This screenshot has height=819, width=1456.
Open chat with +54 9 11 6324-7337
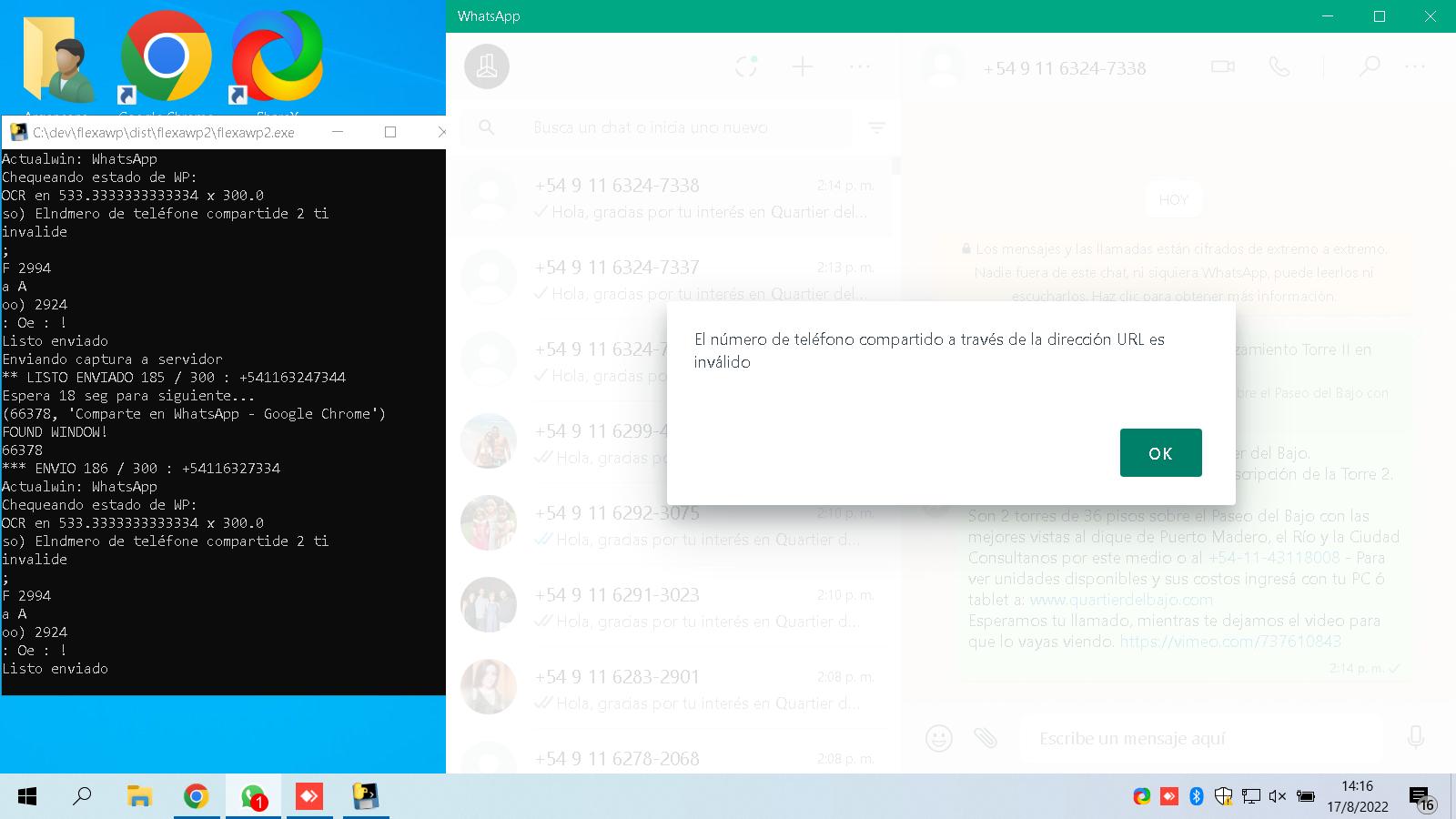[x=669, y=278]
